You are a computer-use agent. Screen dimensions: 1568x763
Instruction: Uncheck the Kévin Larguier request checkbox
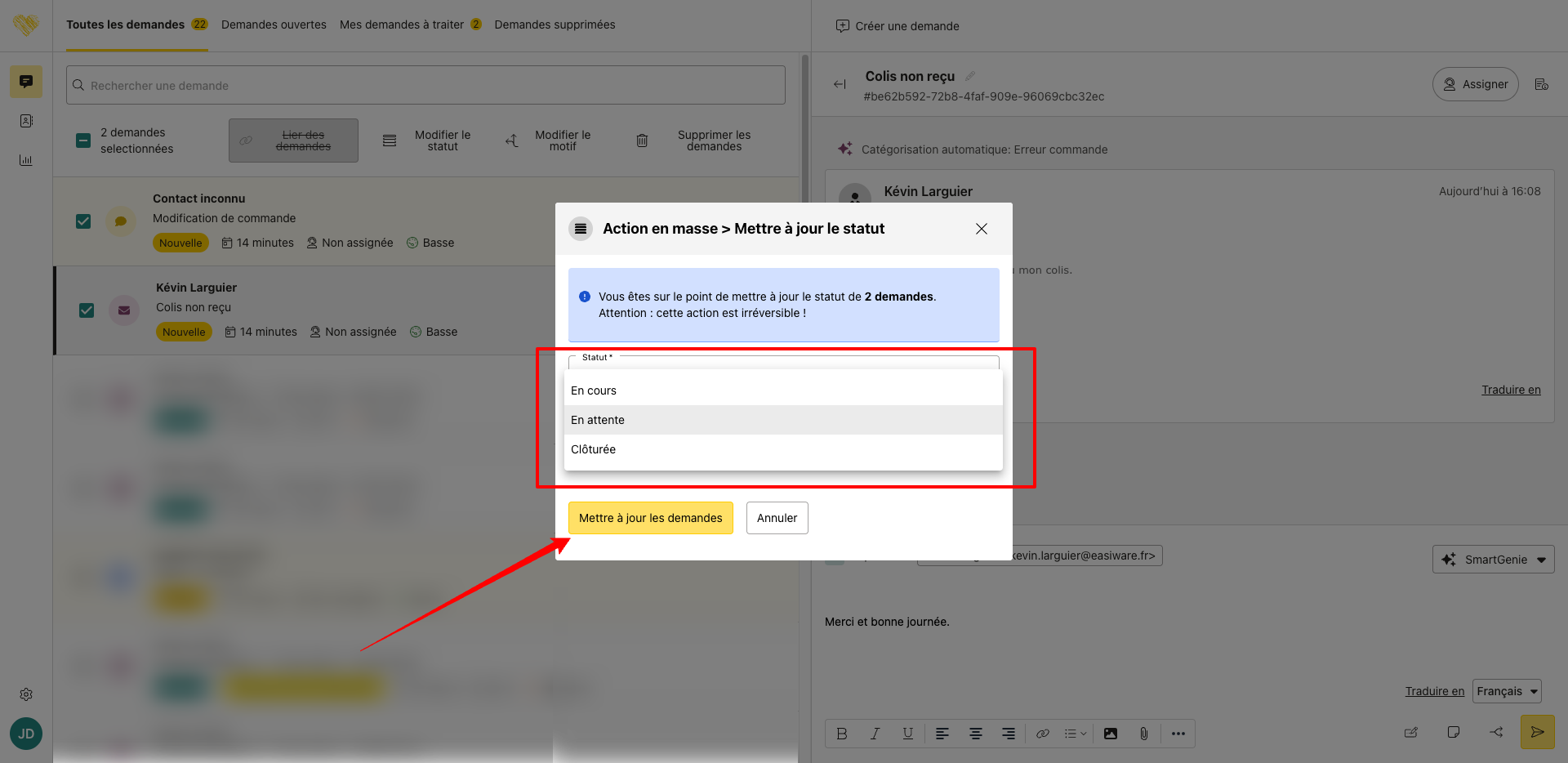click(87, 310)
